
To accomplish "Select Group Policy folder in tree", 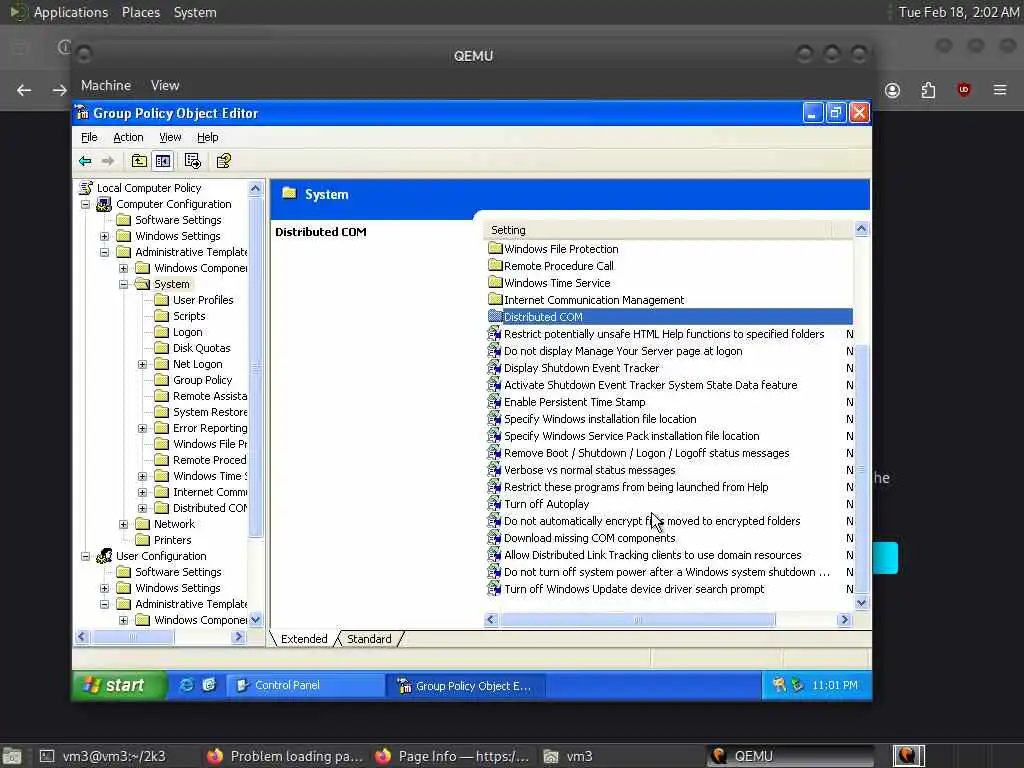I will [202, 380].
